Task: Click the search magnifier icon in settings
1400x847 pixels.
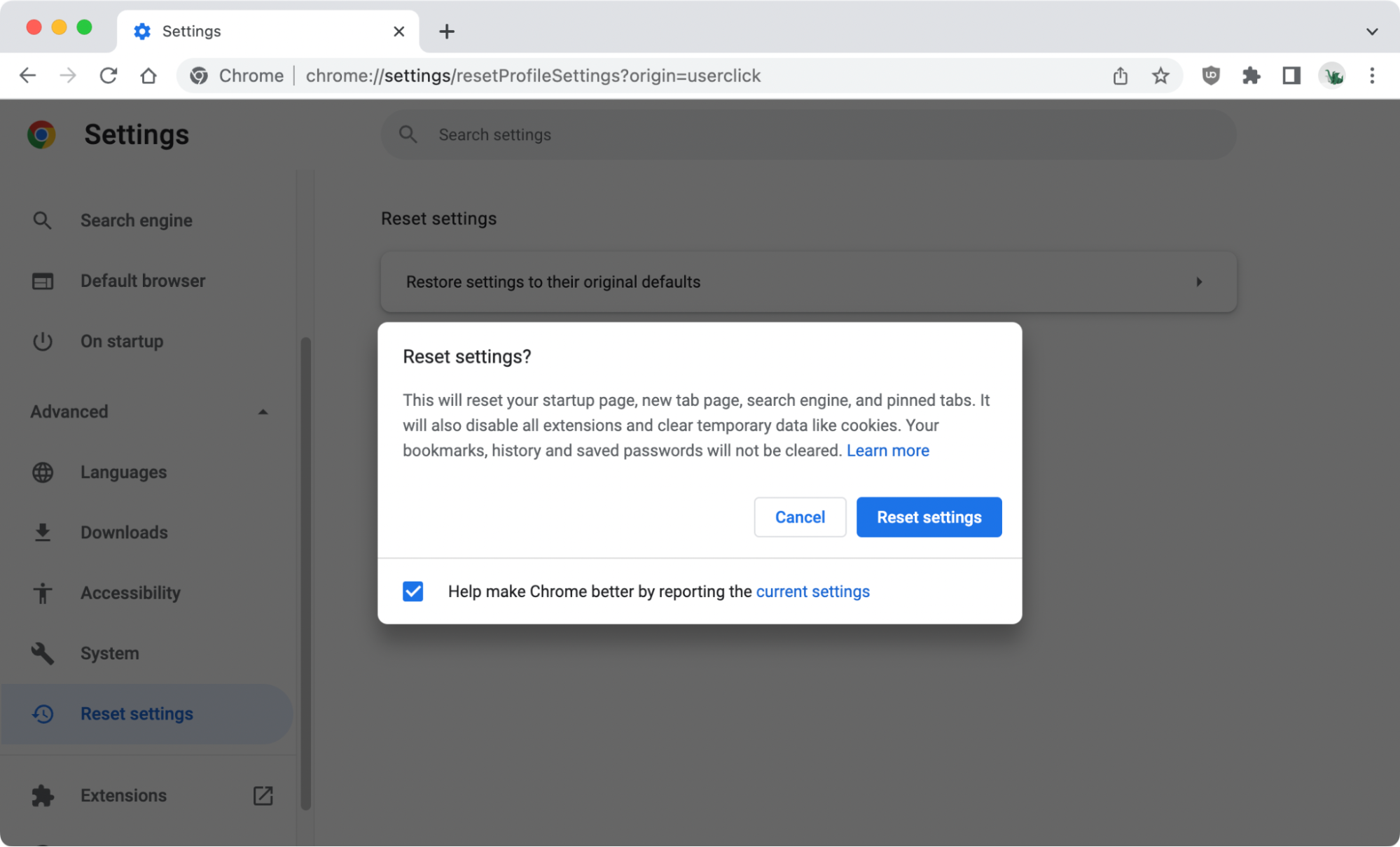Action: tap(408, 134)
